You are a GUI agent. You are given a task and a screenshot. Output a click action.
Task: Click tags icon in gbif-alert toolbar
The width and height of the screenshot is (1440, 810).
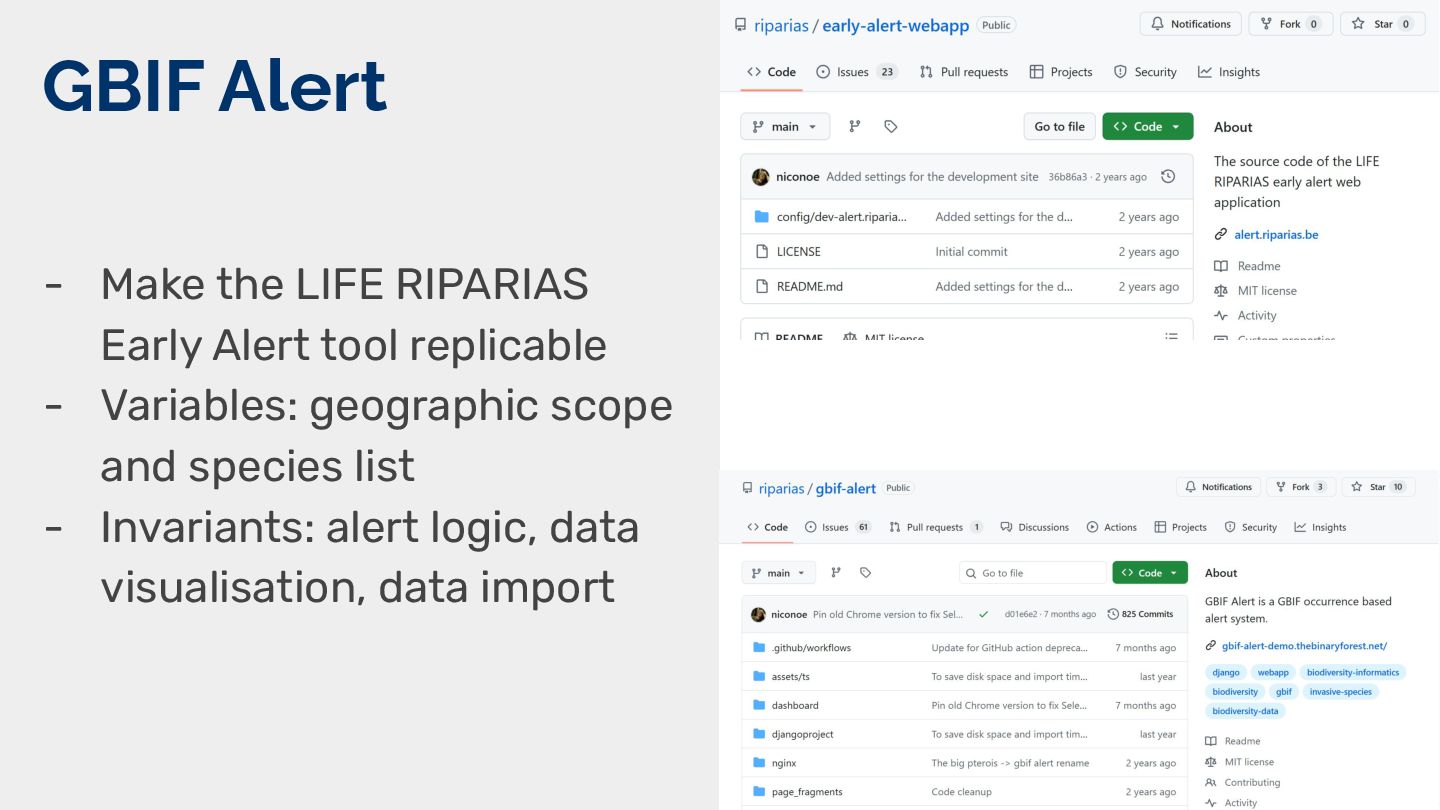point(866,573)
